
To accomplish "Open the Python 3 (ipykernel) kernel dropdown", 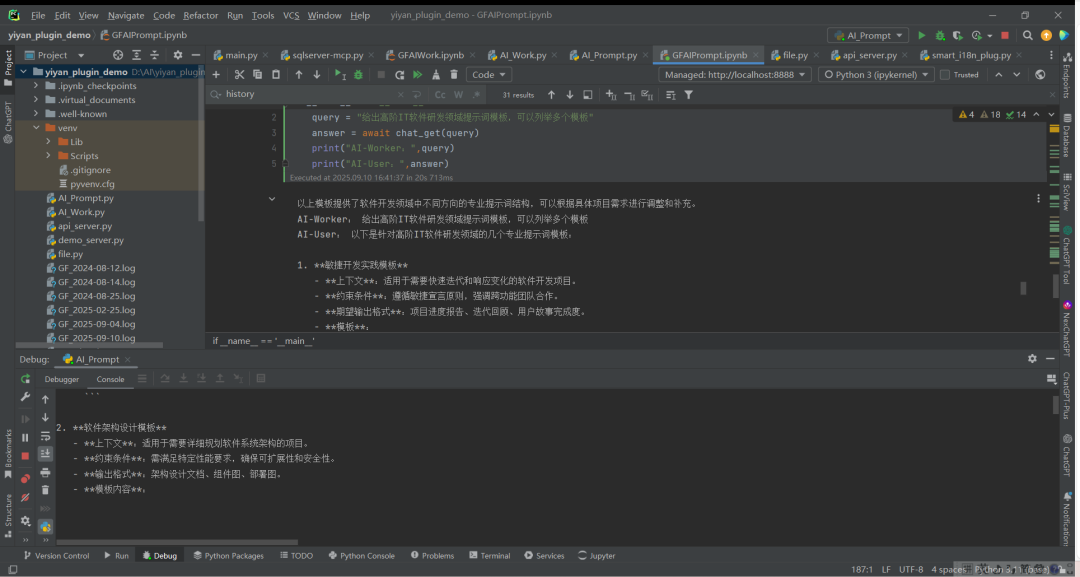I will (876, 75).
